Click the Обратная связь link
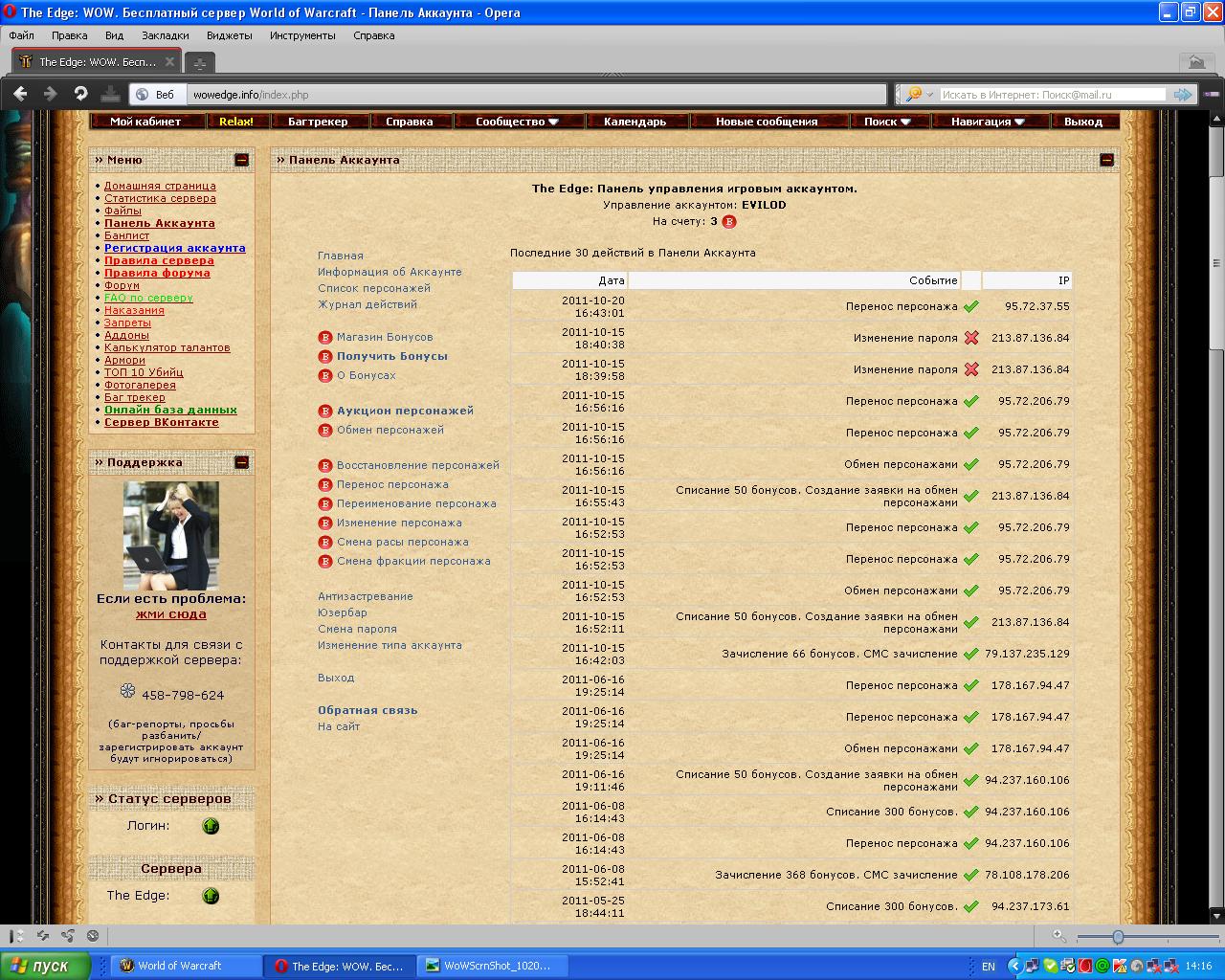The image size is (1225, 980). pos(367,710)
